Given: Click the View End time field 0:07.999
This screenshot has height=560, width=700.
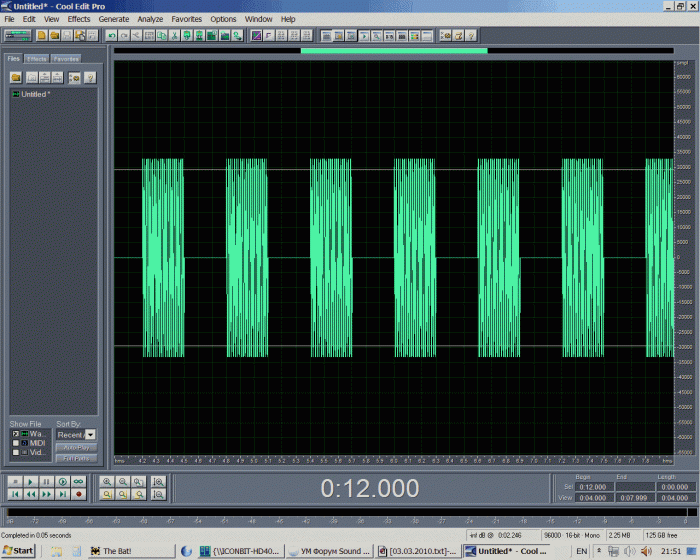Looking at the screenshot, I should 634,497.
